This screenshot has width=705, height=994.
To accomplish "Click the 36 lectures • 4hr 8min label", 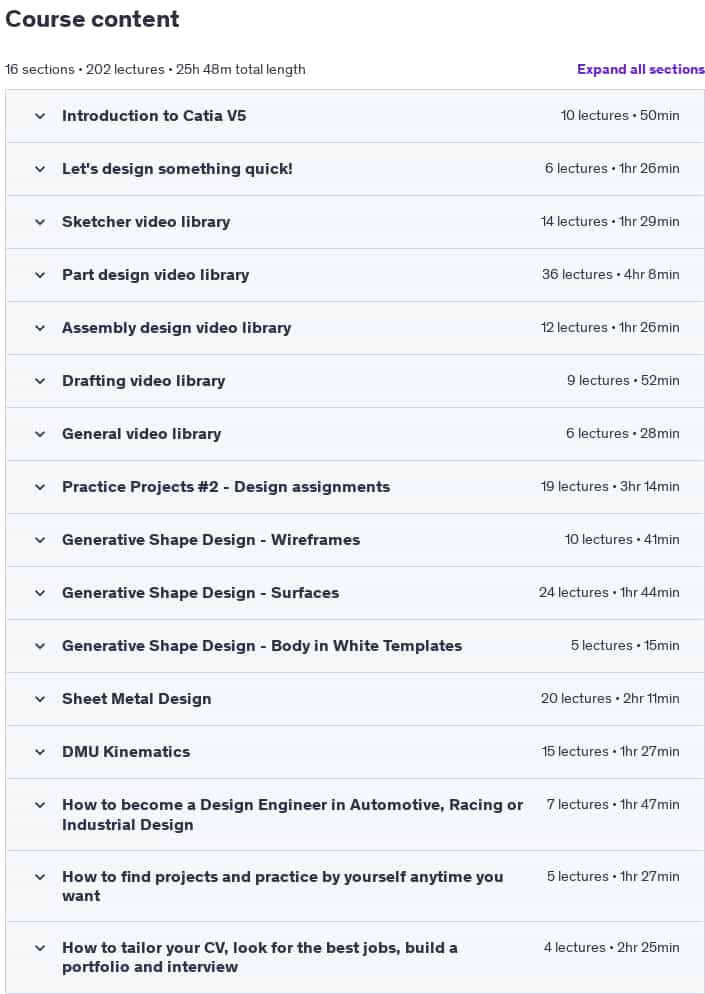I will click(x=611, y=274).
